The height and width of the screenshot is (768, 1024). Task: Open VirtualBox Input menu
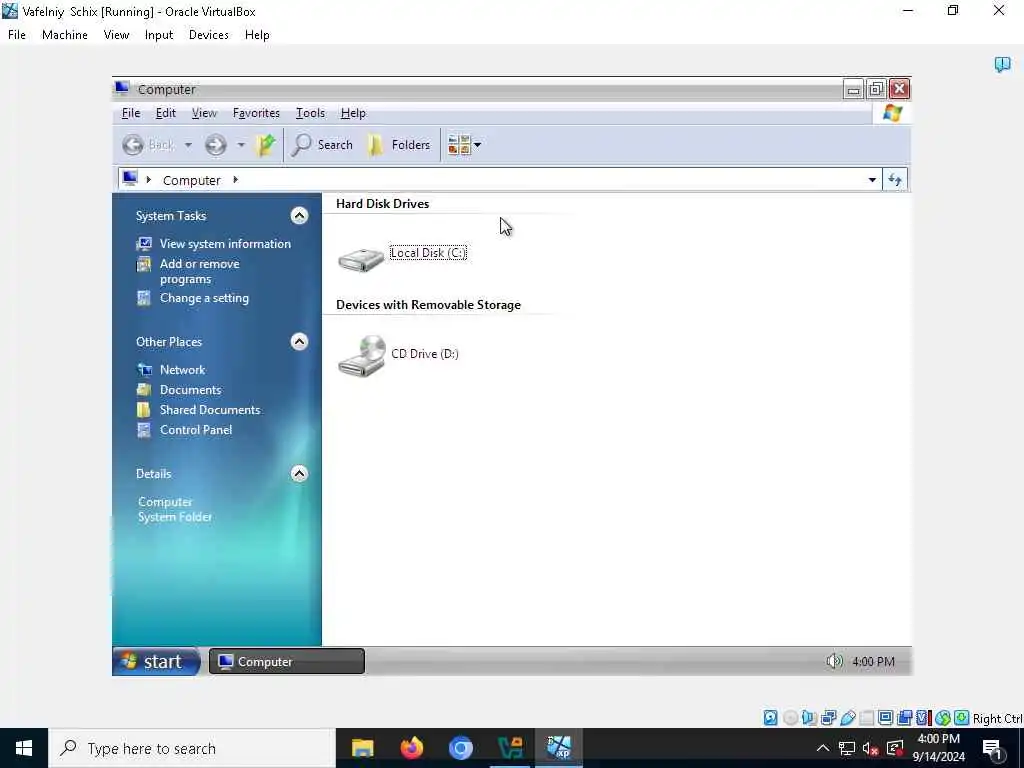[x=159, y=35]
